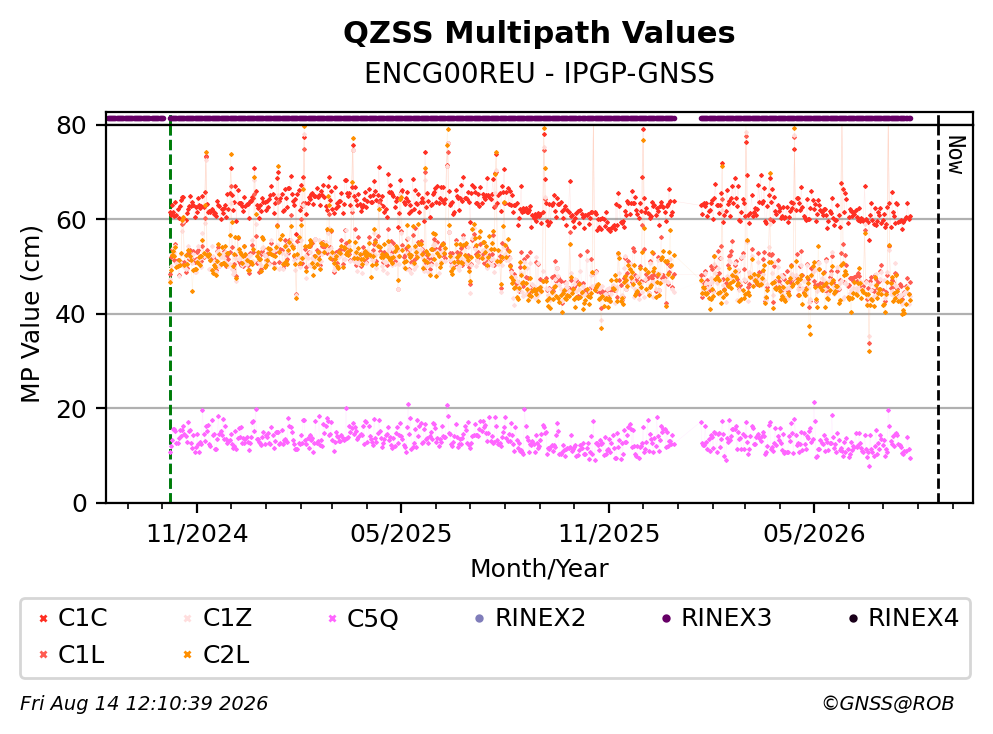Click the C5Q legend label text
Image resolution: width=993 pixels, height=734 pixels.
click(372, 619)
